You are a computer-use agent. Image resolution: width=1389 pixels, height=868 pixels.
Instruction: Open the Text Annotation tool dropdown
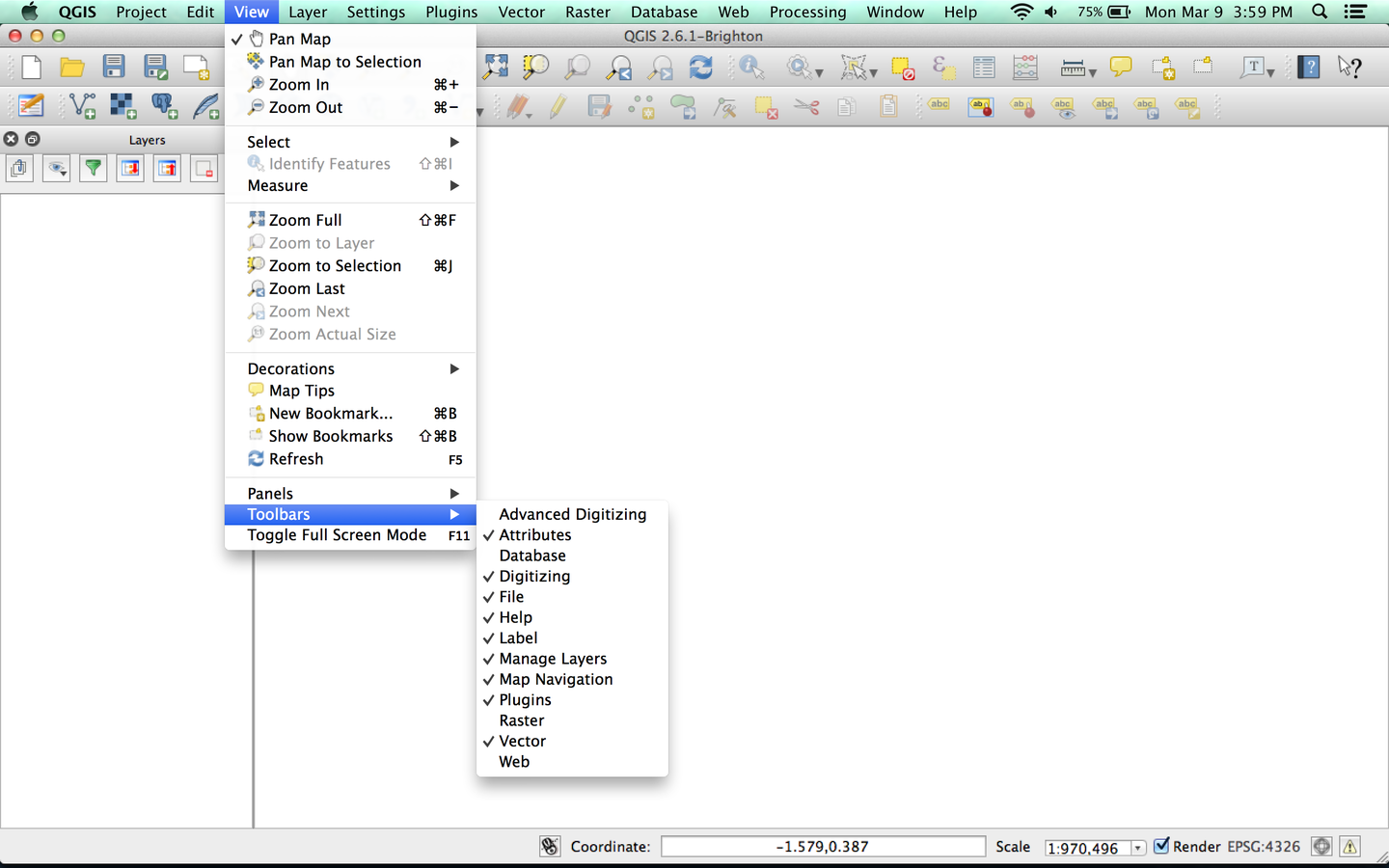tap(1270, 72)
